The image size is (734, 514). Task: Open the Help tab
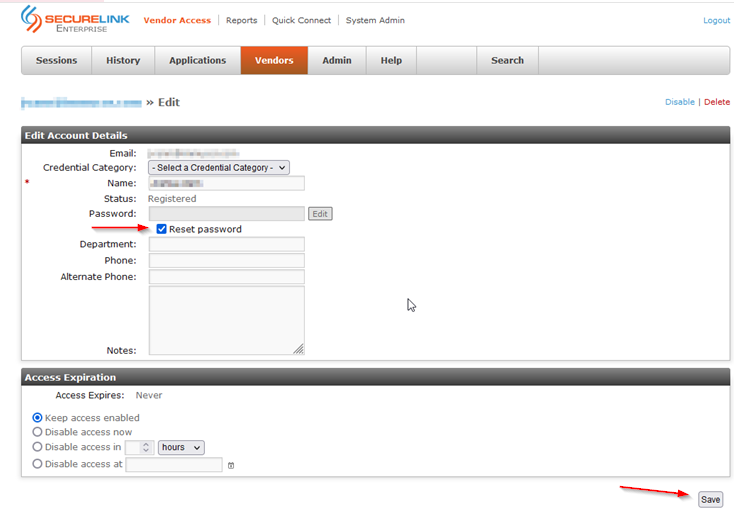(x=391, y=60)
